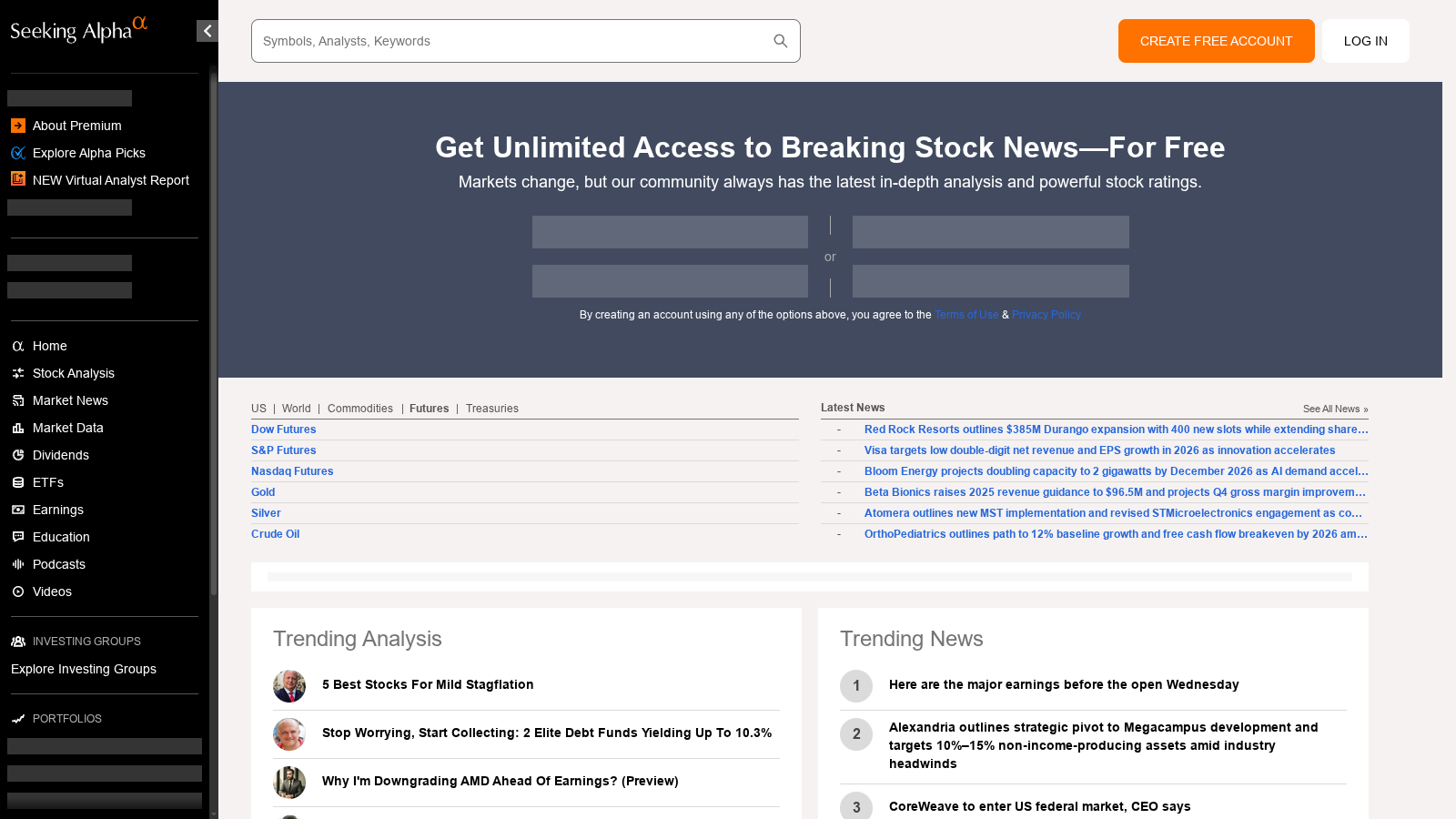Open Education via its book icon
The width and height of the screenshot is (1456, 819).
(x=17, y=537)
